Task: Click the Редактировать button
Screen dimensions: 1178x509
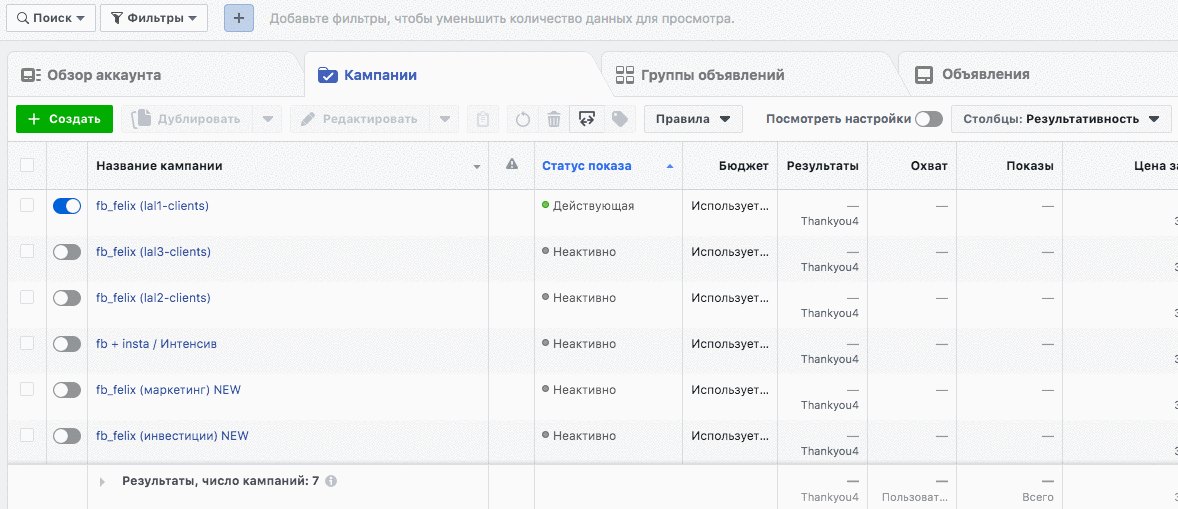Action: (360, 119)
